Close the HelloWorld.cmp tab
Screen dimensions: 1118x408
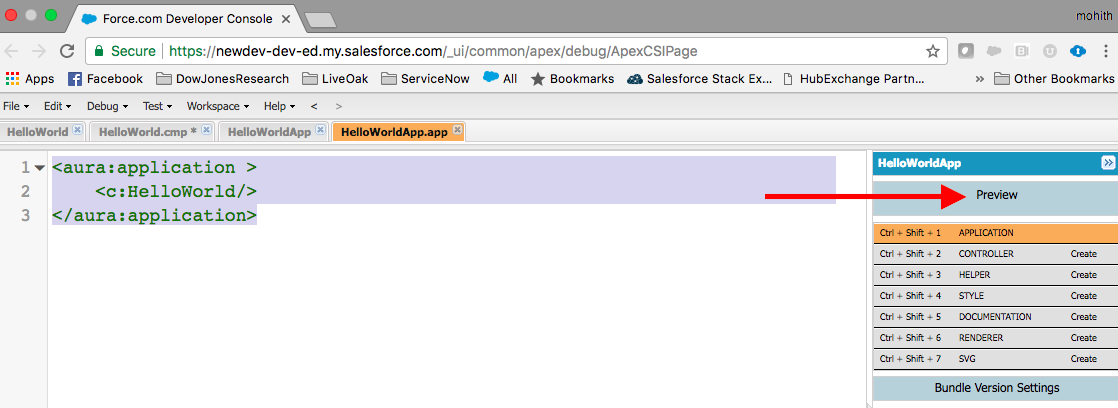point(206,130)
